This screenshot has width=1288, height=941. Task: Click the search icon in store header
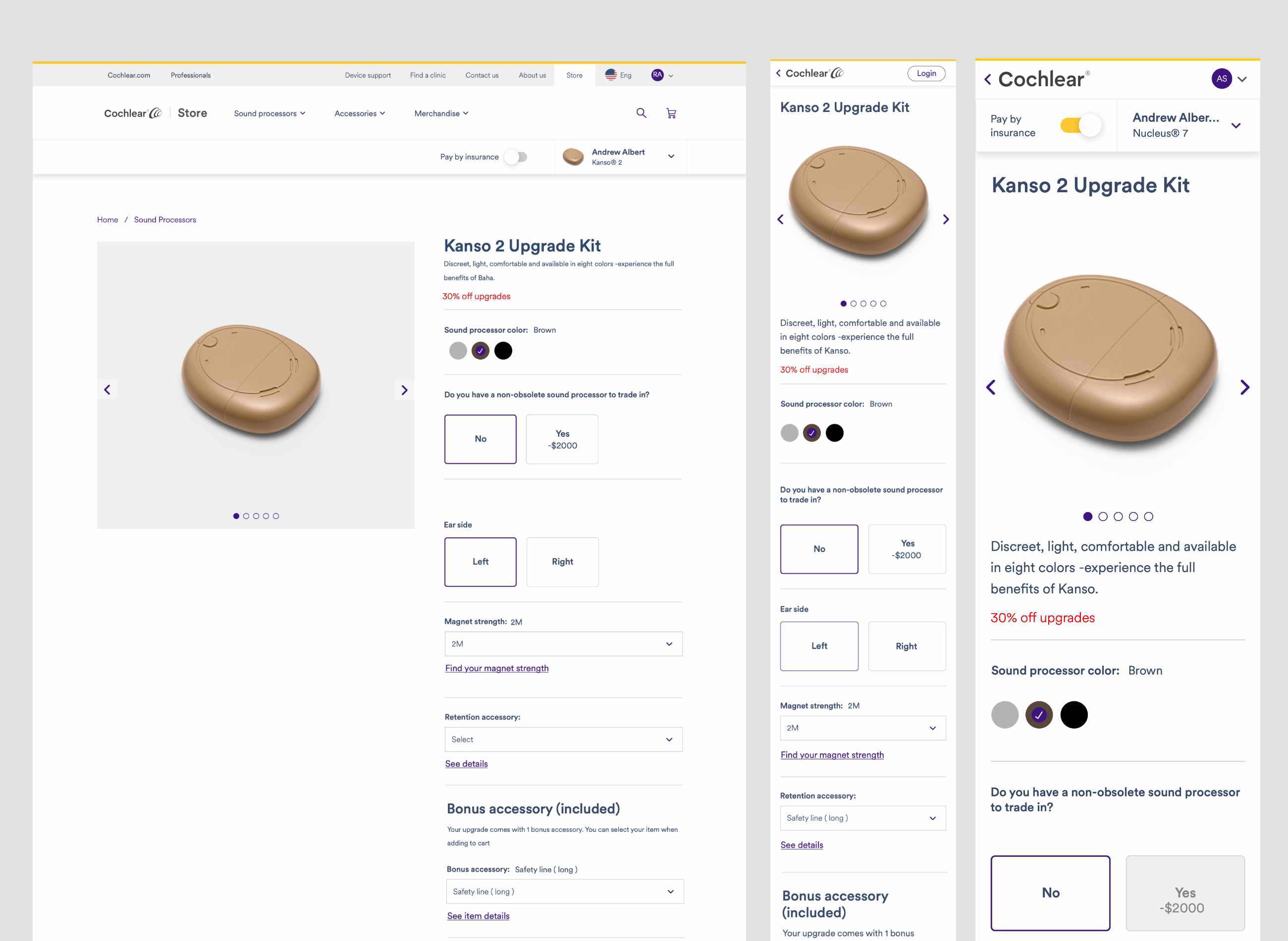pos(640,113)
